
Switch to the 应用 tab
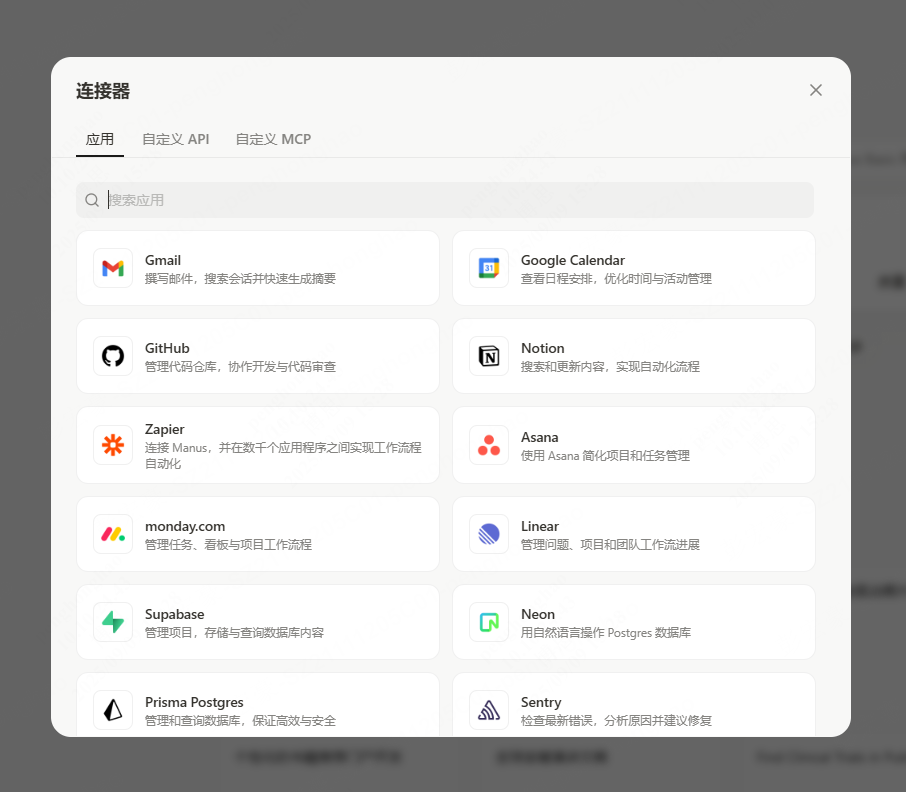[100, 139]
